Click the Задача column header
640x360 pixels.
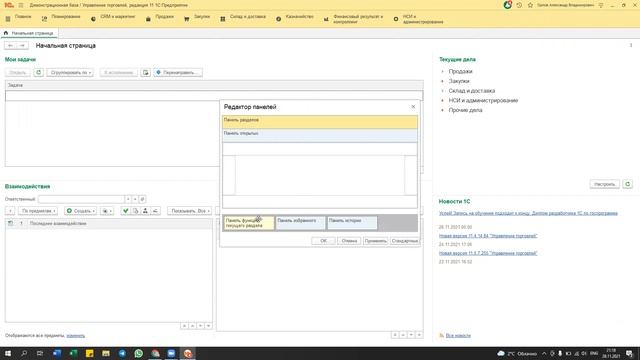(214, 85)
